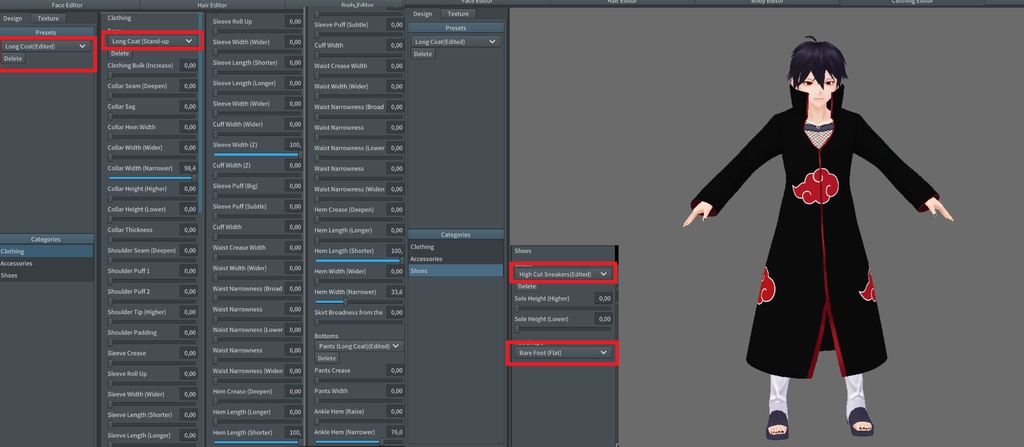
Task: Click the 3D character model in the viewport
Action: (817, 235)
